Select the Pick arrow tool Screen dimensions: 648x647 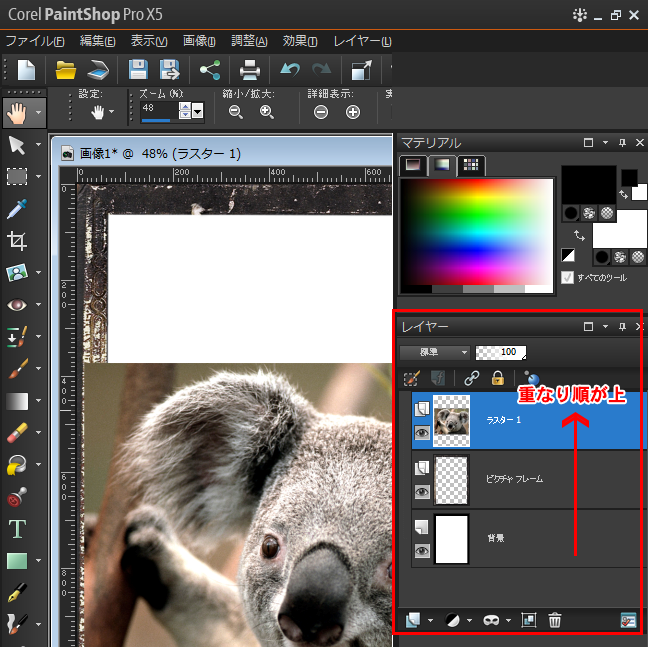coord(17,145)
